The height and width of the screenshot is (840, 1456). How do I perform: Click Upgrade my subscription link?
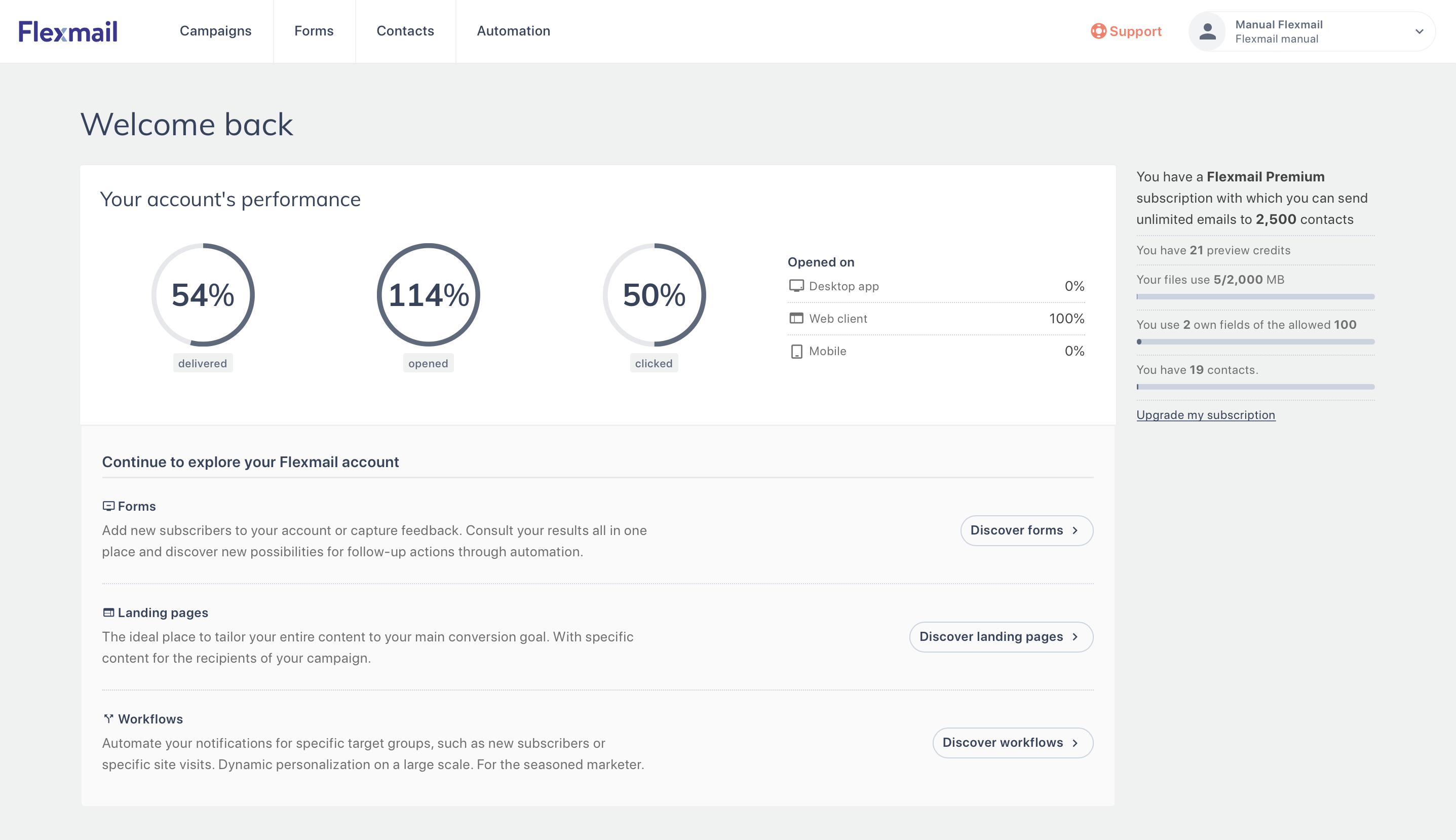tap(1206, 415)
